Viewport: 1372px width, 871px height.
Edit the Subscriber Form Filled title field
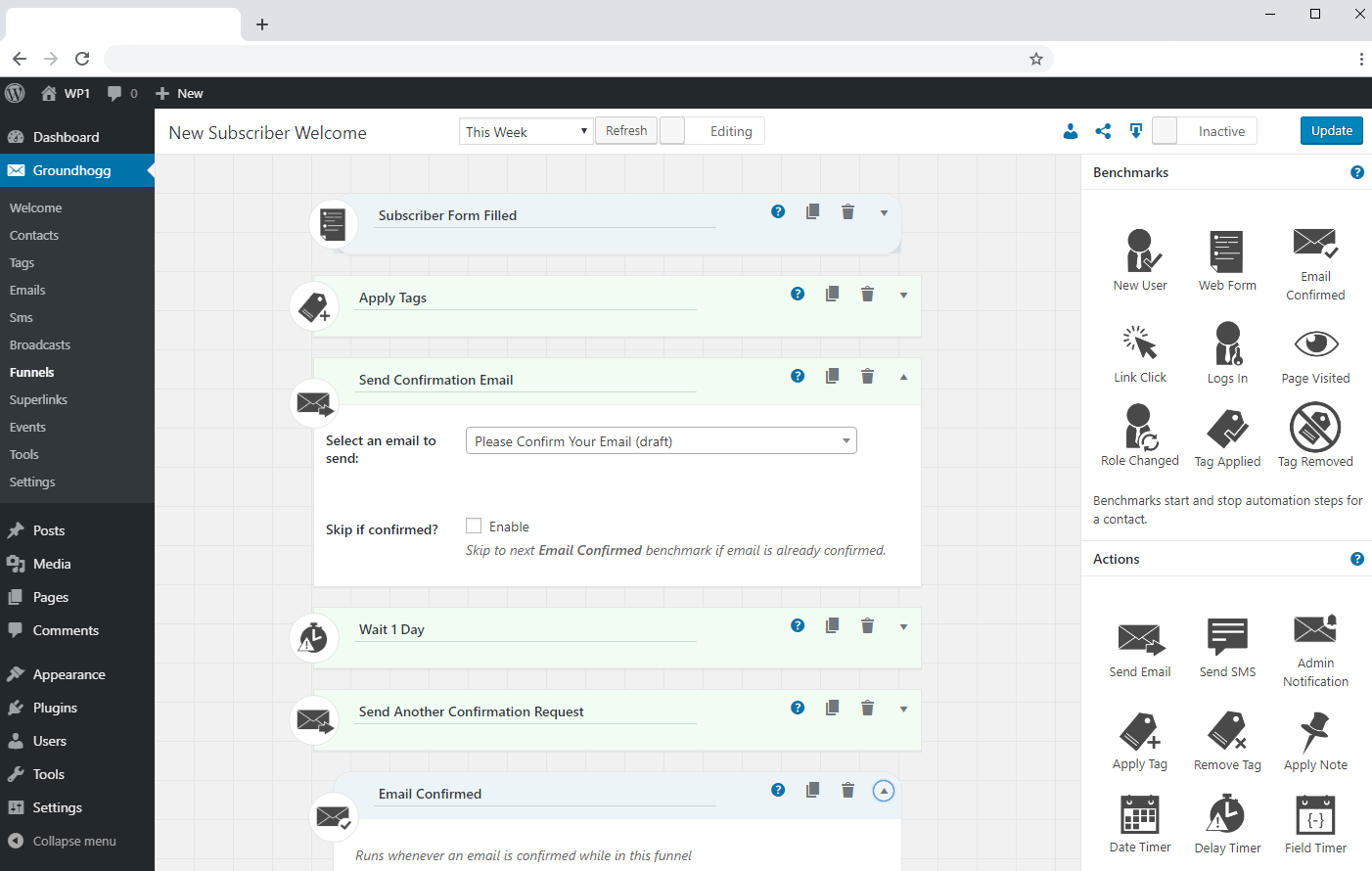545,215
